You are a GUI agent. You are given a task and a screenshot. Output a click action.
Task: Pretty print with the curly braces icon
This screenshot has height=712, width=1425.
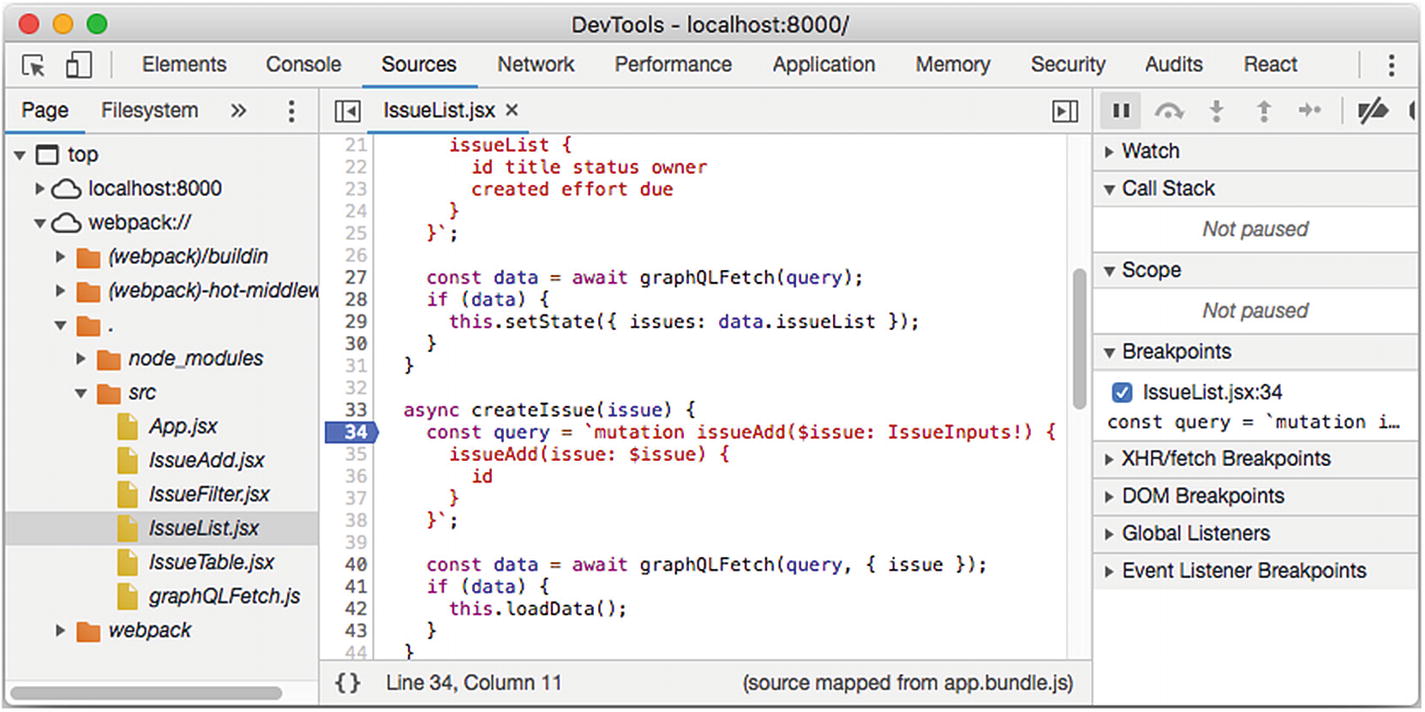(x=347, y=683)
